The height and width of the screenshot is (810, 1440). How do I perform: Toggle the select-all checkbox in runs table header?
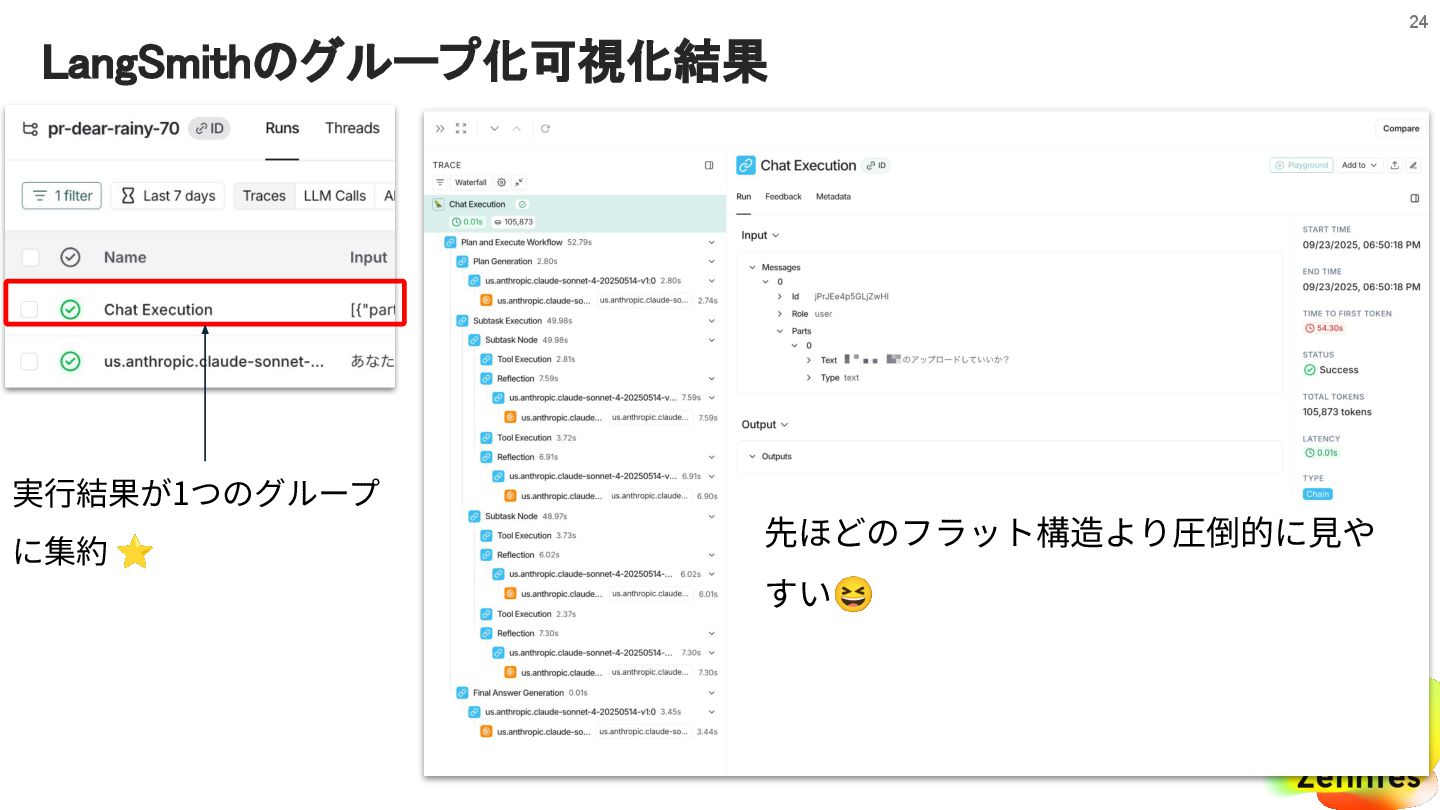(30, 258)
